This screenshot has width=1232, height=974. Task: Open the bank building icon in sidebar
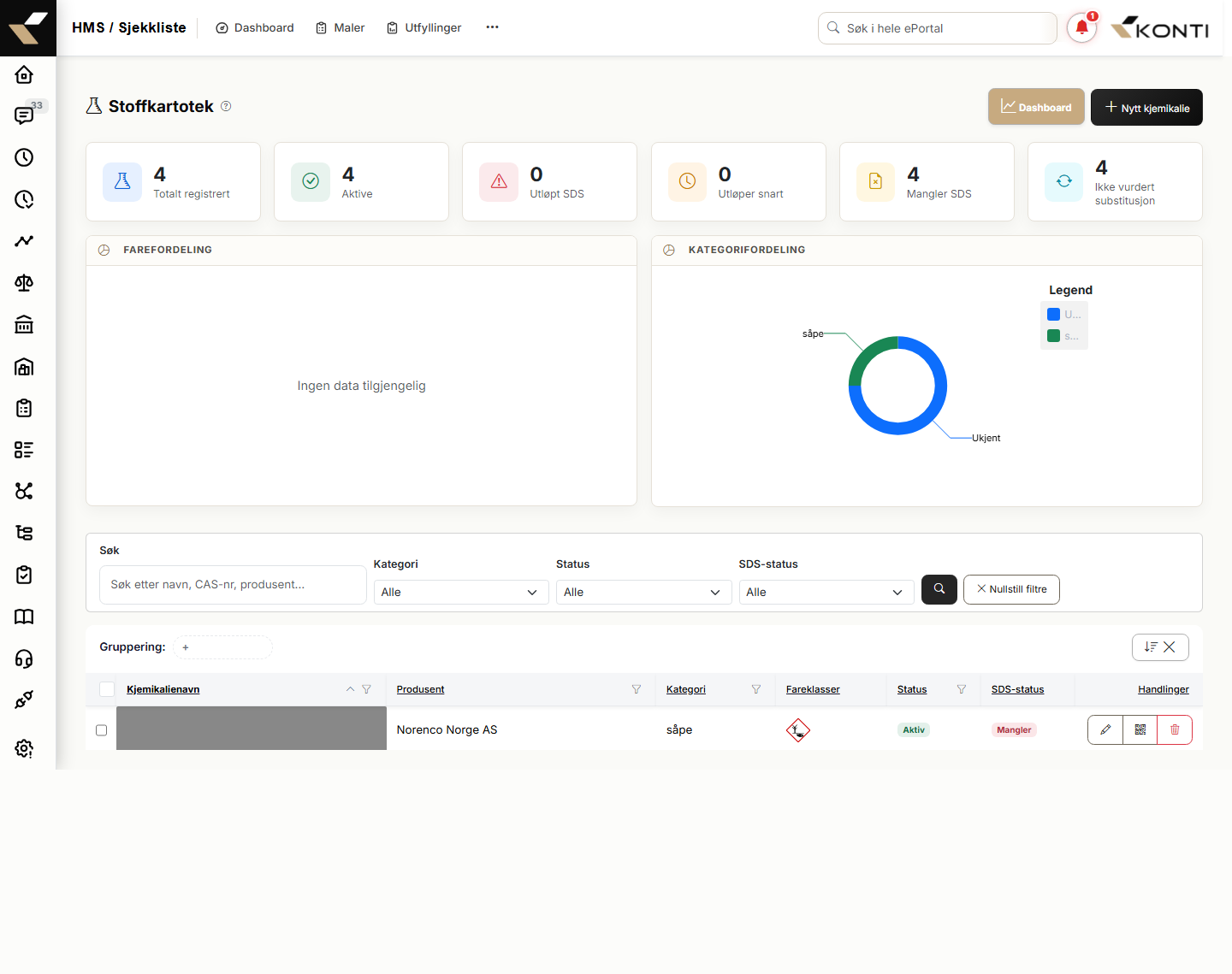tap(24, 324)
